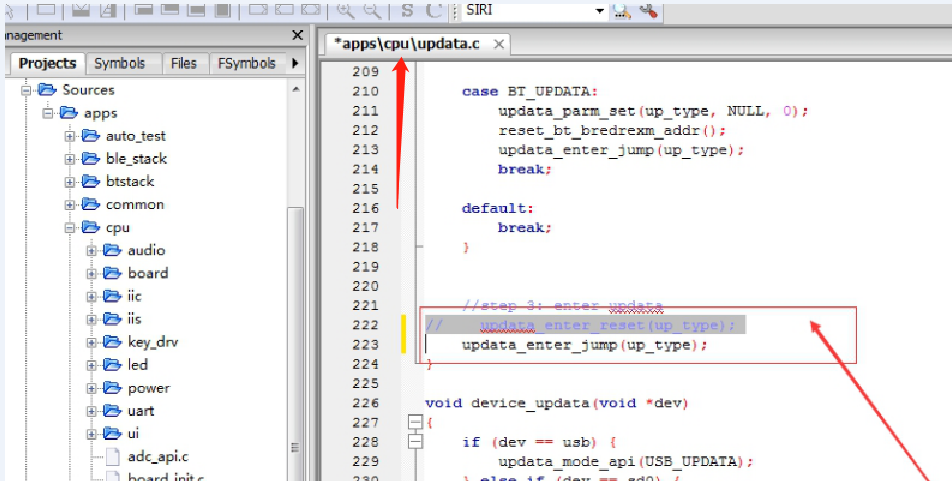Click the red wrench options toolbar icon
The width and height of the screenshot is (952, 481).
point(648,11)
